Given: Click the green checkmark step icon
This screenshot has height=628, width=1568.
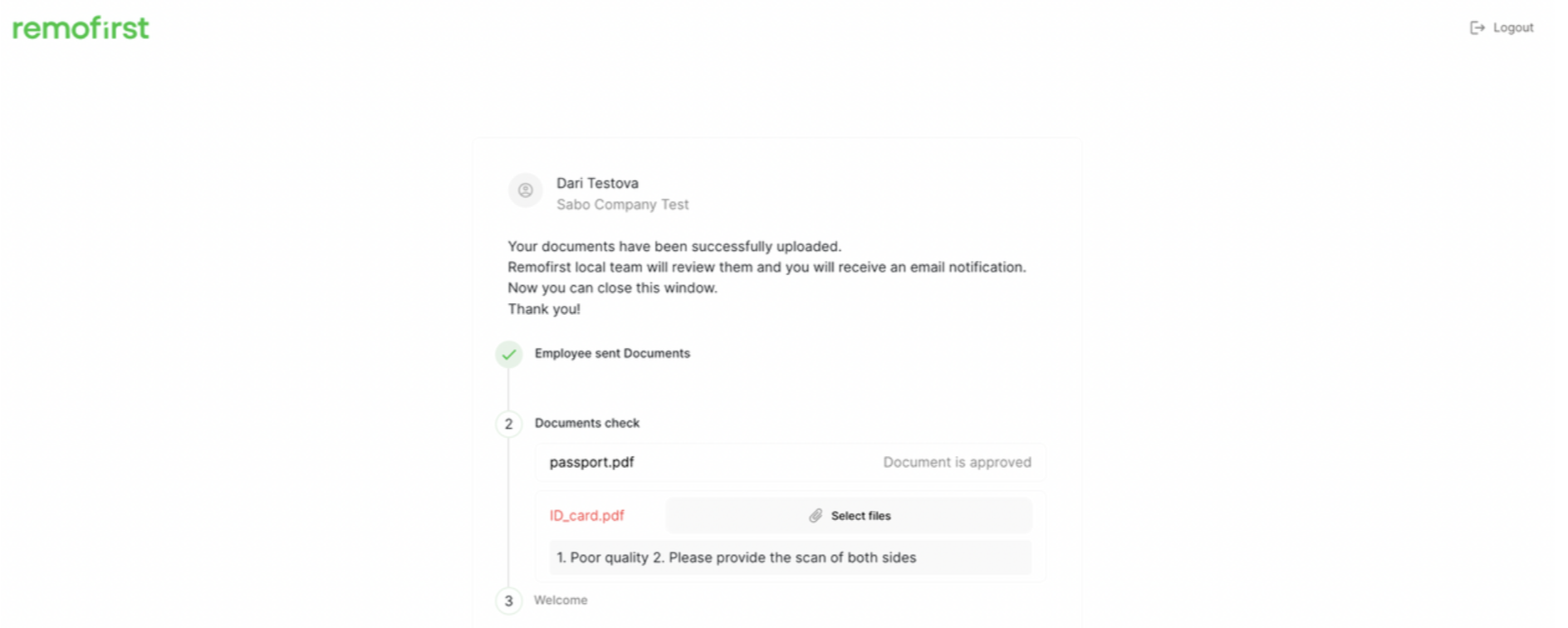Looking at the screenshot, I should (x=509, y=354).
